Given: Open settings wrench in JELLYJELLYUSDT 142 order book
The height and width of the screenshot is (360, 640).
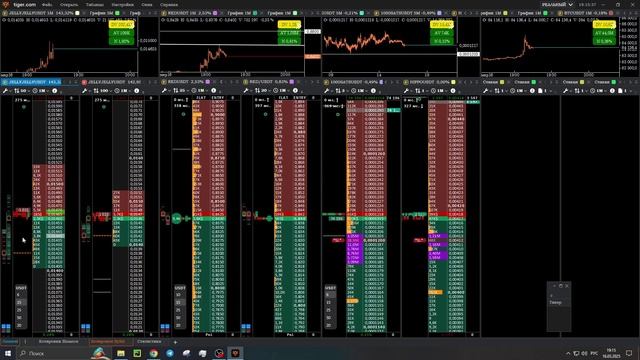Looking at the screenshot, I should coord(84,91).
